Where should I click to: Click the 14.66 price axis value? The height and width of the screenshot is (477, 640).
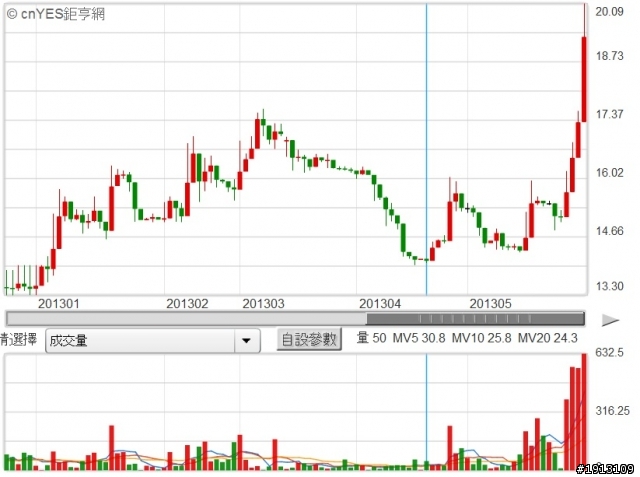609,231
